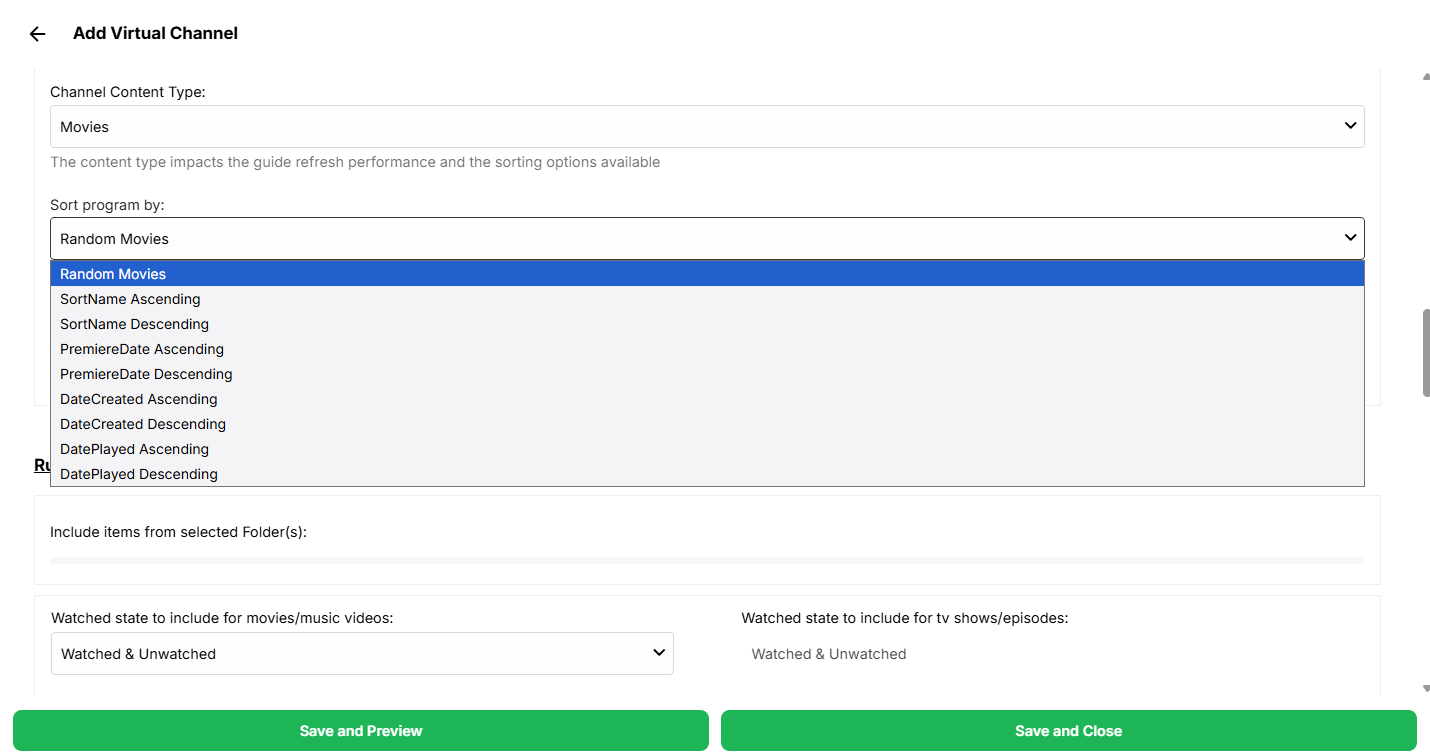The height and width of the screenshot is (756, 1430).
Task: Open the Channel Content Type dropdown
Action: (x=706, y=127)
